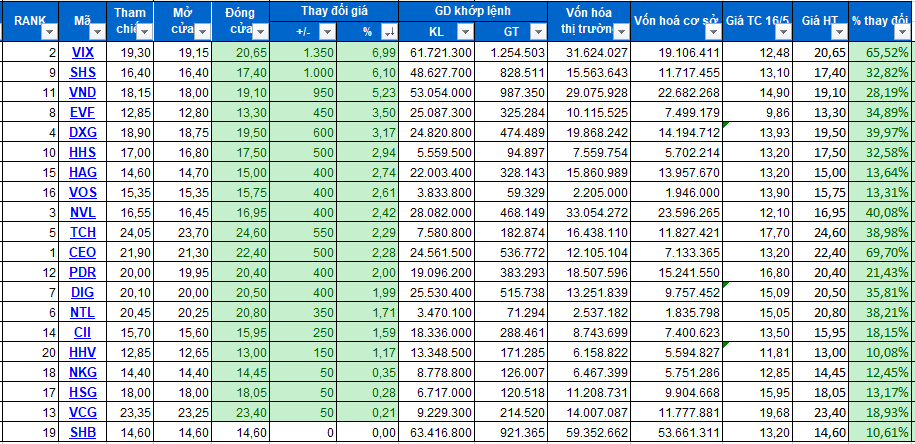Select the 40,08% change cell for NVL
Screen dimensions: 915x444
882,212
